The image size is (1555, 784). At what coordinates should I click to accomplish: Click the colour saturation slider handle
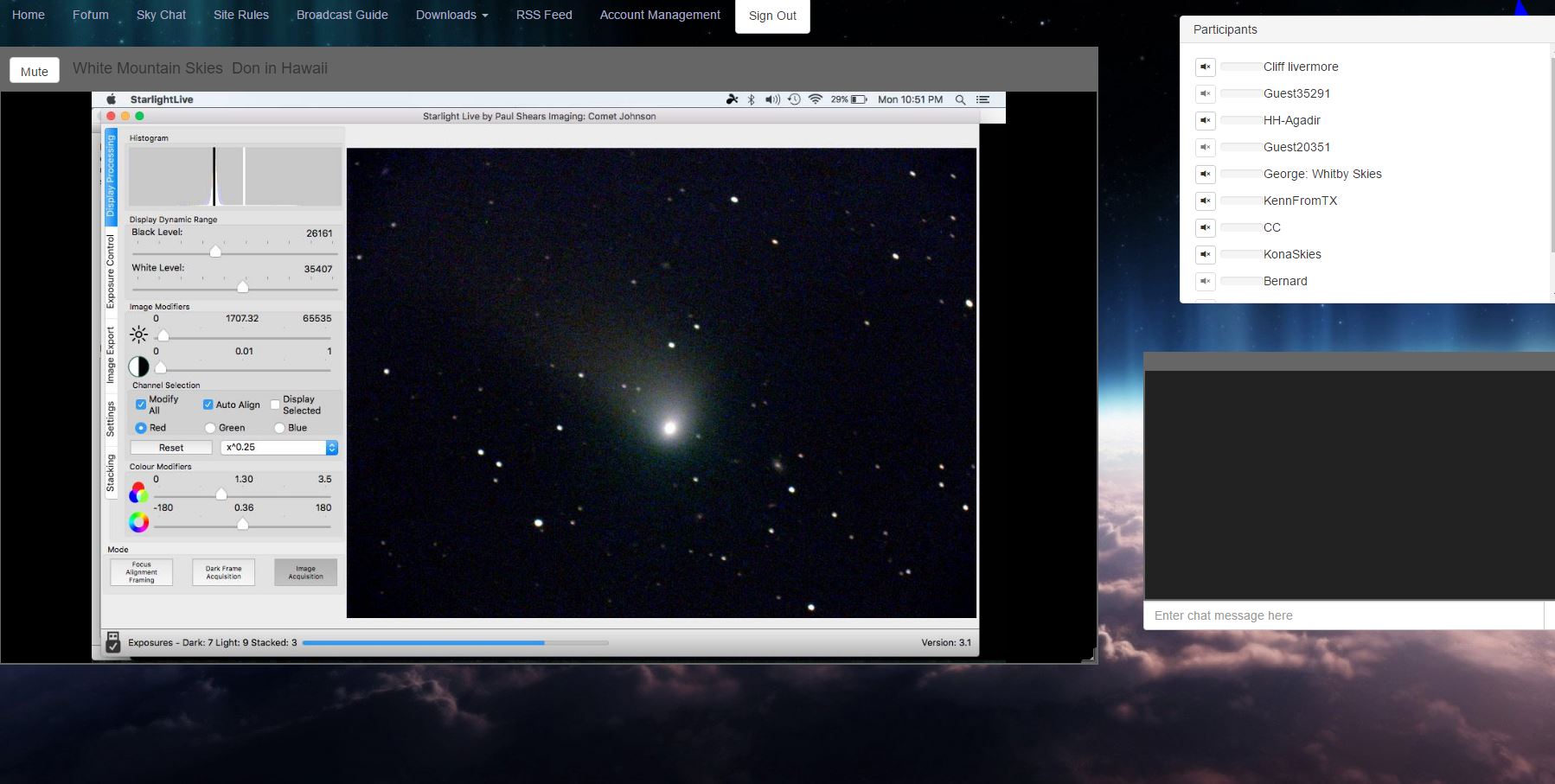click(x=221, y=494)
